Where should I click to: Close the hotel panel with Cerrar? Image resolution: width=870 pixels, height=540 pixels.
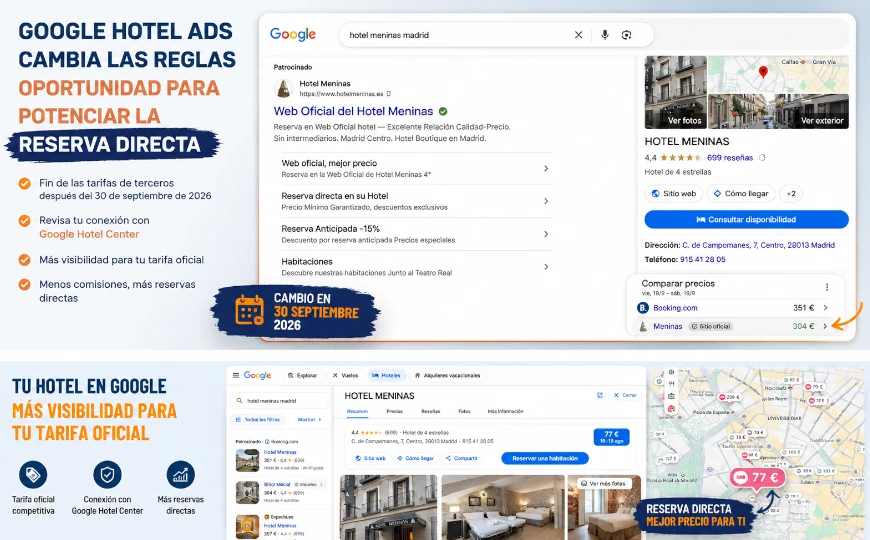[625, 395]
